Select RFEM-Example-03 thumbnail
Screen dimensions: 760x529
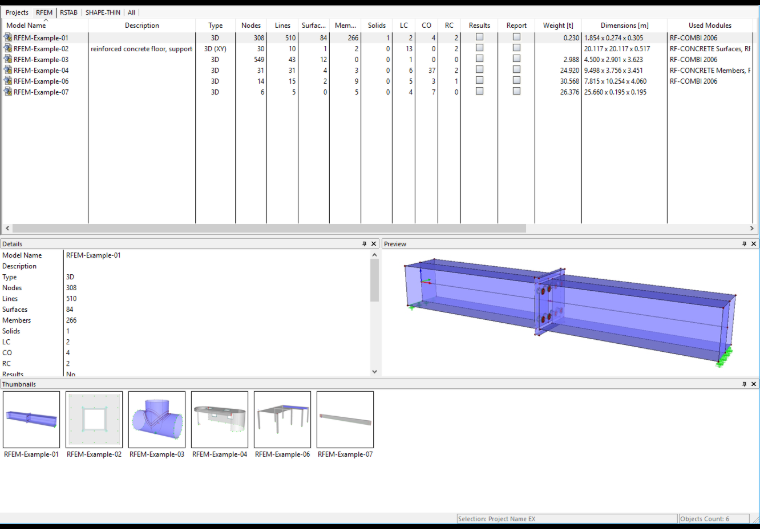(157, 419)
